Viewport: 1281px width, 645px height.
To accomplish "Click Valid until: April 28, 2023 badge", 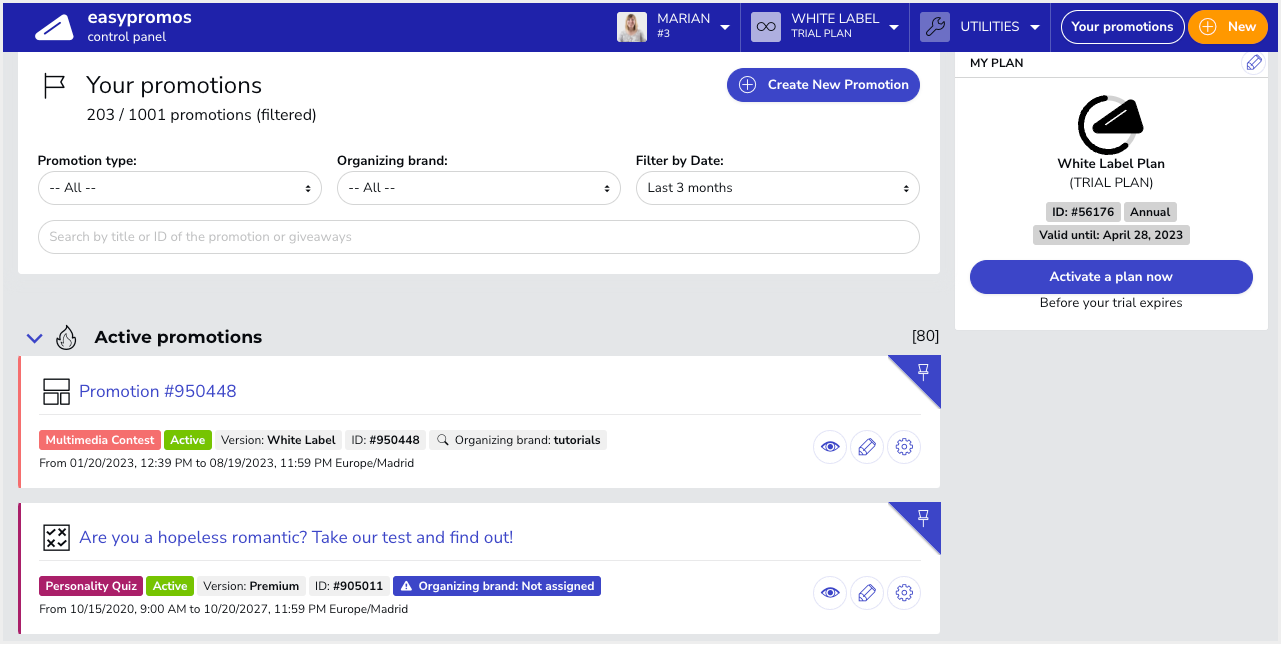I will pyautogui.click(x=1111, y=235).
